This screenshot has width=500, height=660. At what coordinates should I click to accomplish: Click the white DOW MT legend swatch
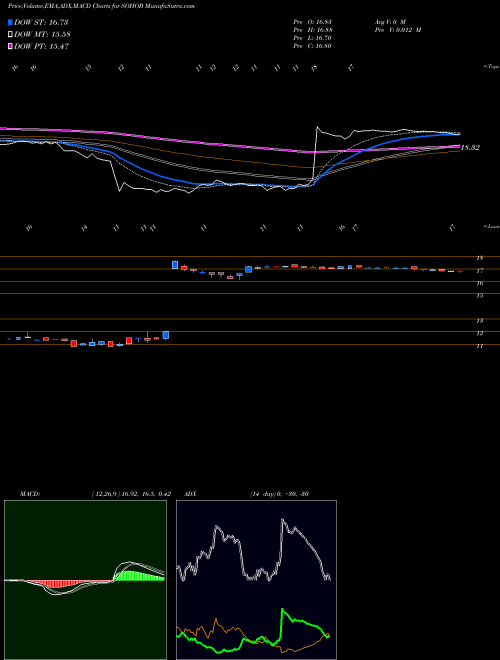pyautogui.click(x=10, y=35)
